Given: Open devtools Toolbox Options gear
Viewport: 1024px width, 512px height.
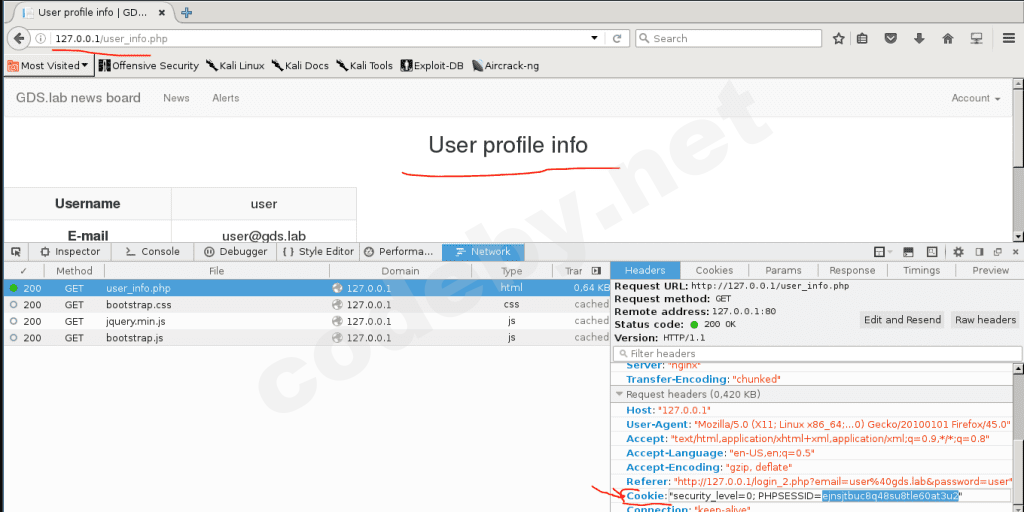Looking at the screenshot, I should tap(958, 251).
